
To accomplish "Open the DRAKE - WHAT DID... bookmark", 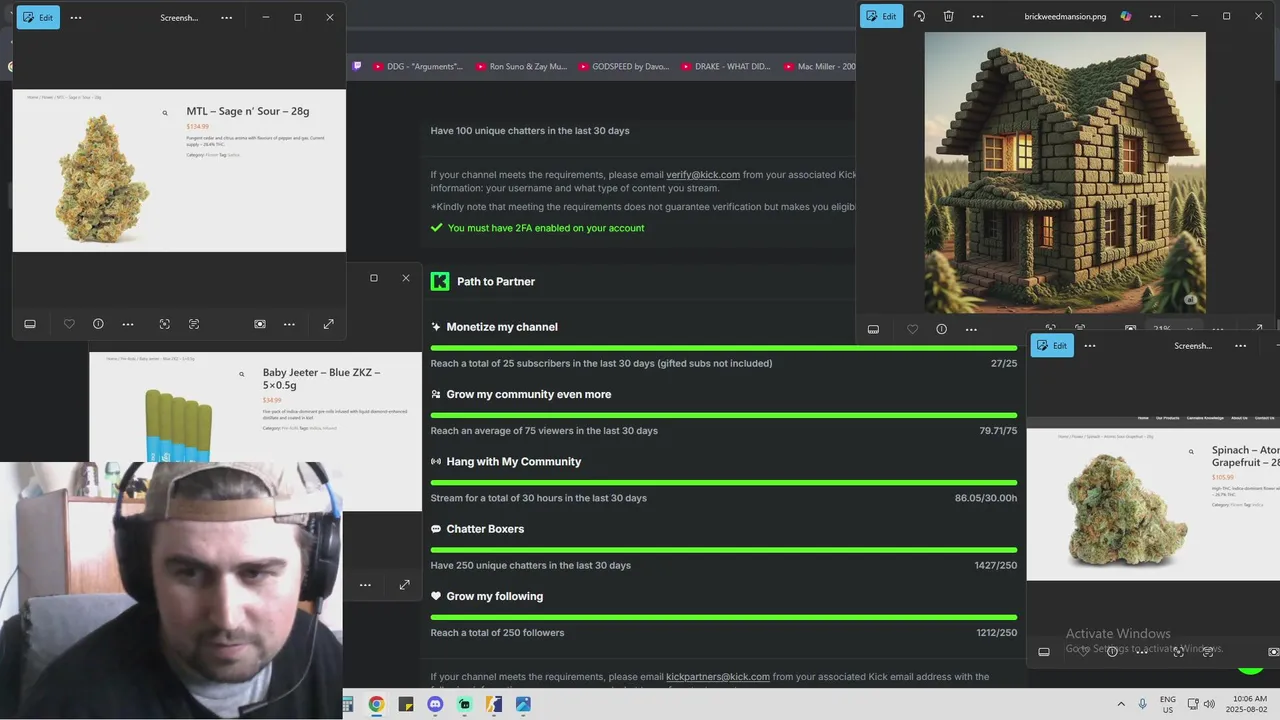I will pos(726,67).
